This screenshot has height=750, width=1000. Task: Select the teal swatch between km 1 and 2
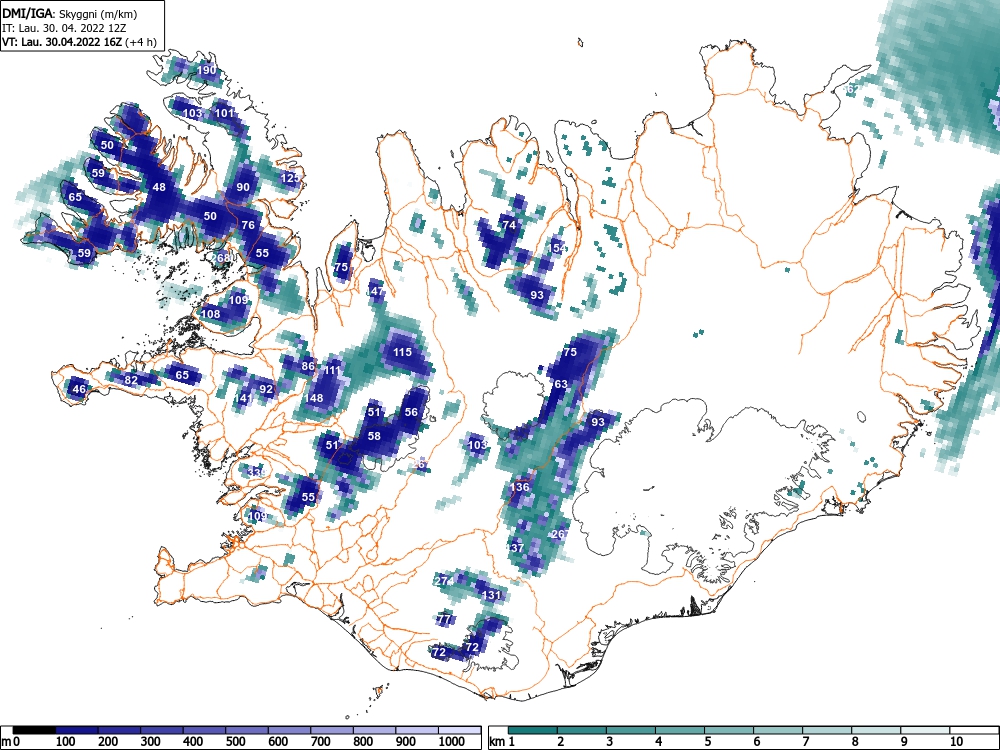[533, 730]
